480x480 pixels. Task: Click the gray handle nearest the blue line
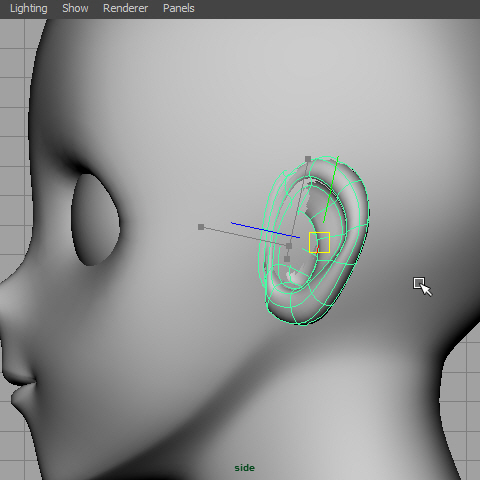[289, 246]
